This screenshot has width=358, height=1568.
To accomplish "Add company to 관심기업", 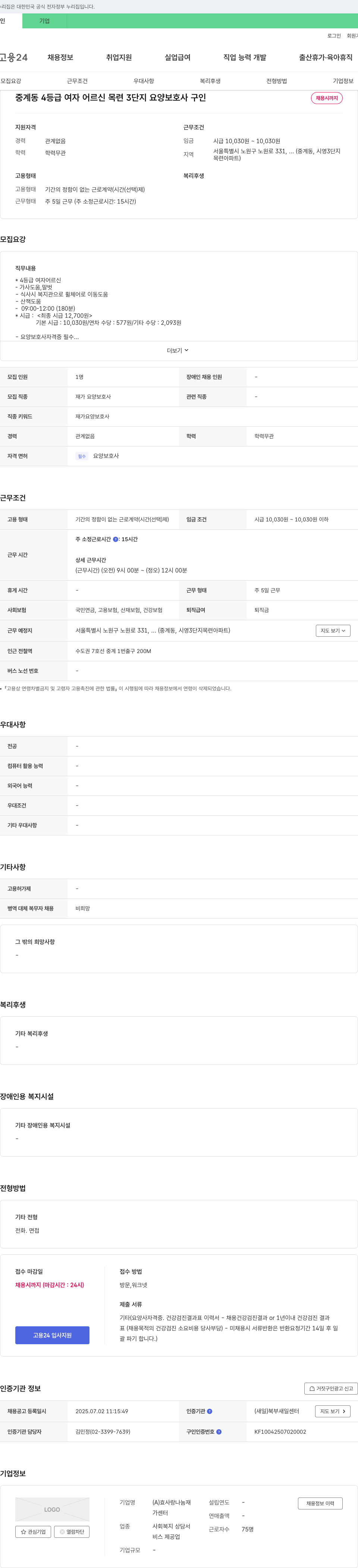I will pyautogui.click(x=33, y=1531).
